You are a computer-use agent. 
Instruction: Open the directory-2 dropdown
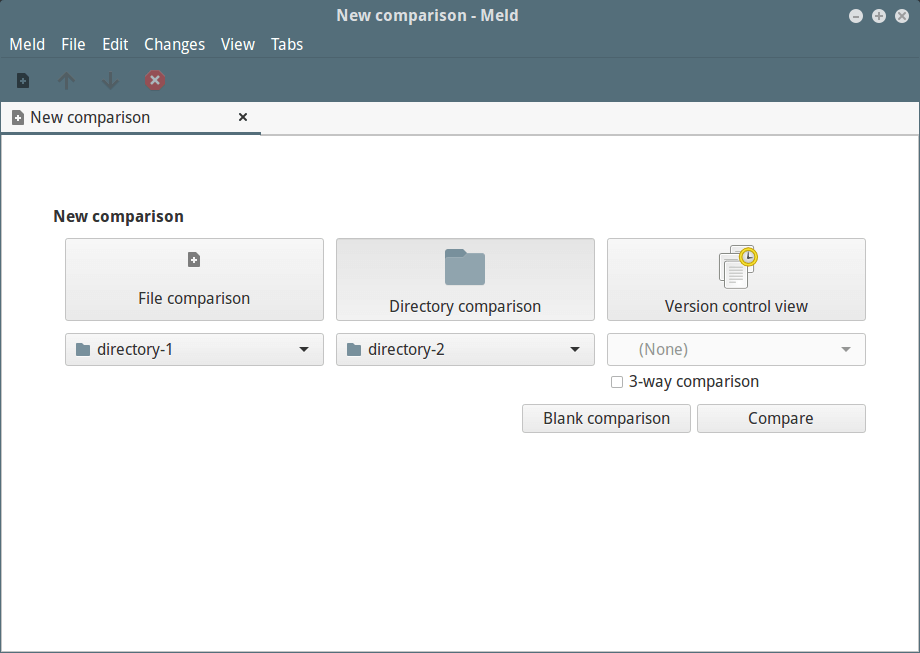[575, 349]
